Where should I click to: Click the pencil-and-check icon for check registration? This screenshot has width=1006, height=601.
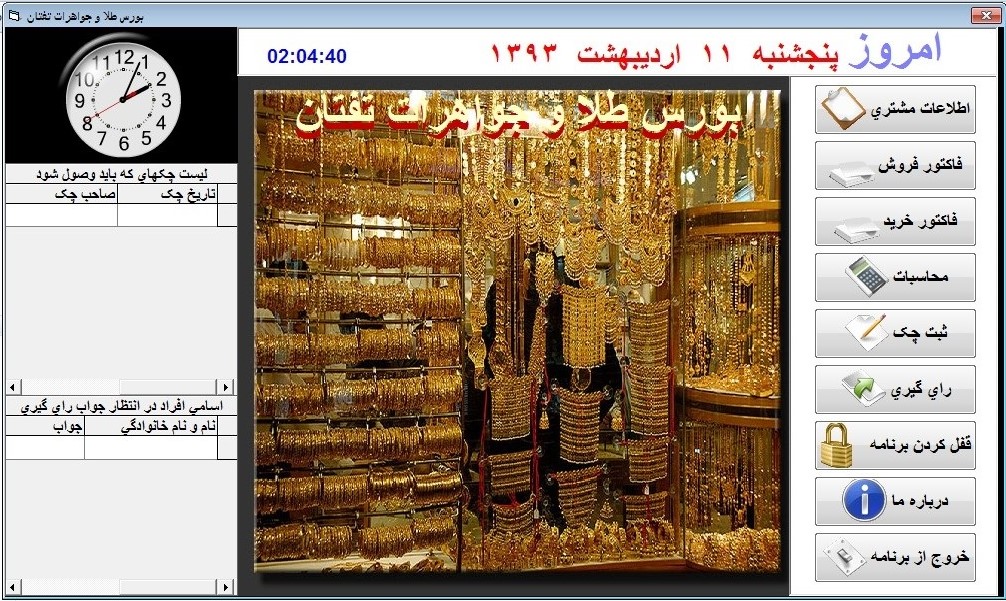pyautogui.click(x=866, y=332)
